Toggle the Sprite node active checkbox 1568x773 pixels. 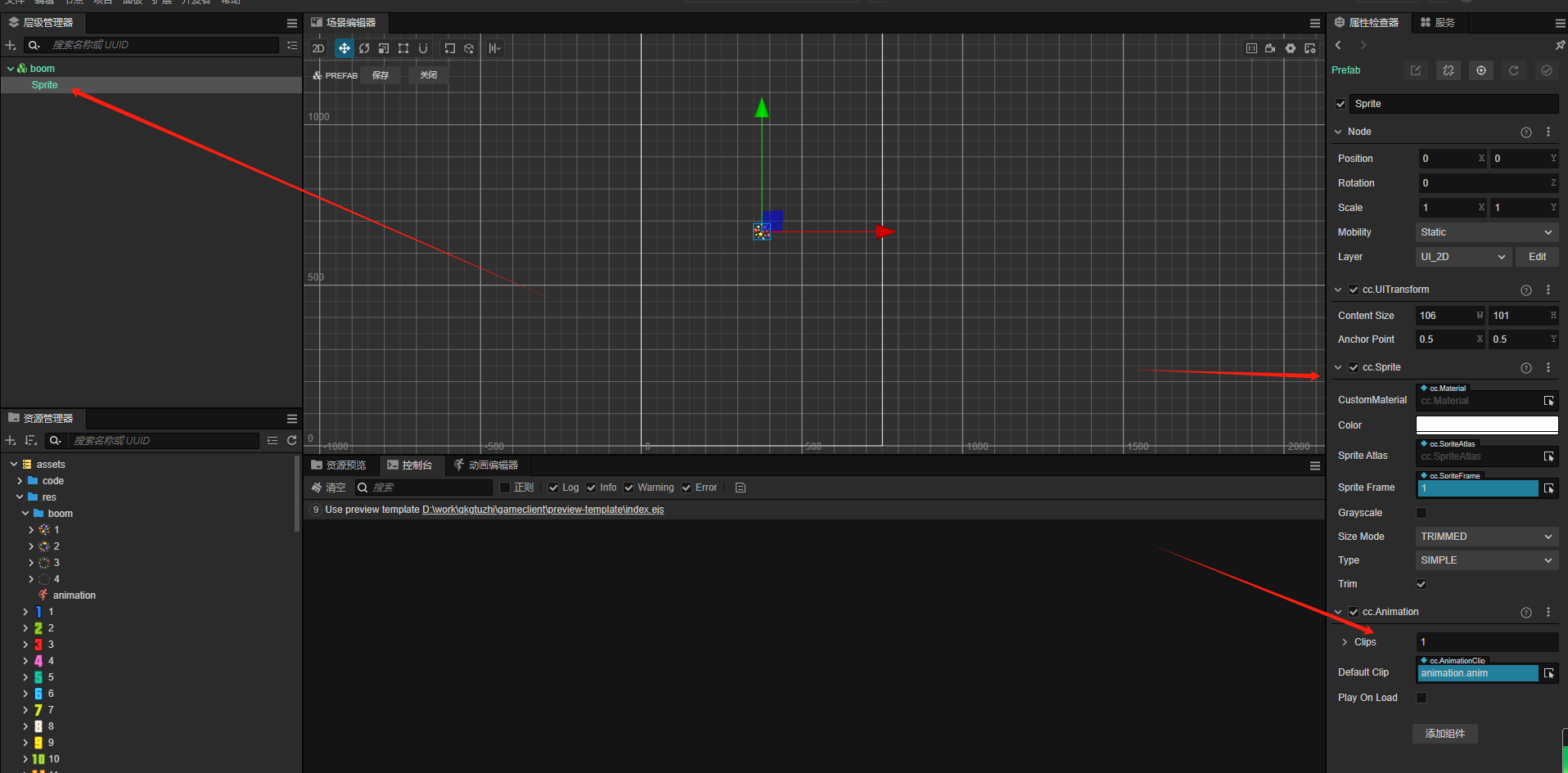pyautogui.click(x=1340, y=104)
